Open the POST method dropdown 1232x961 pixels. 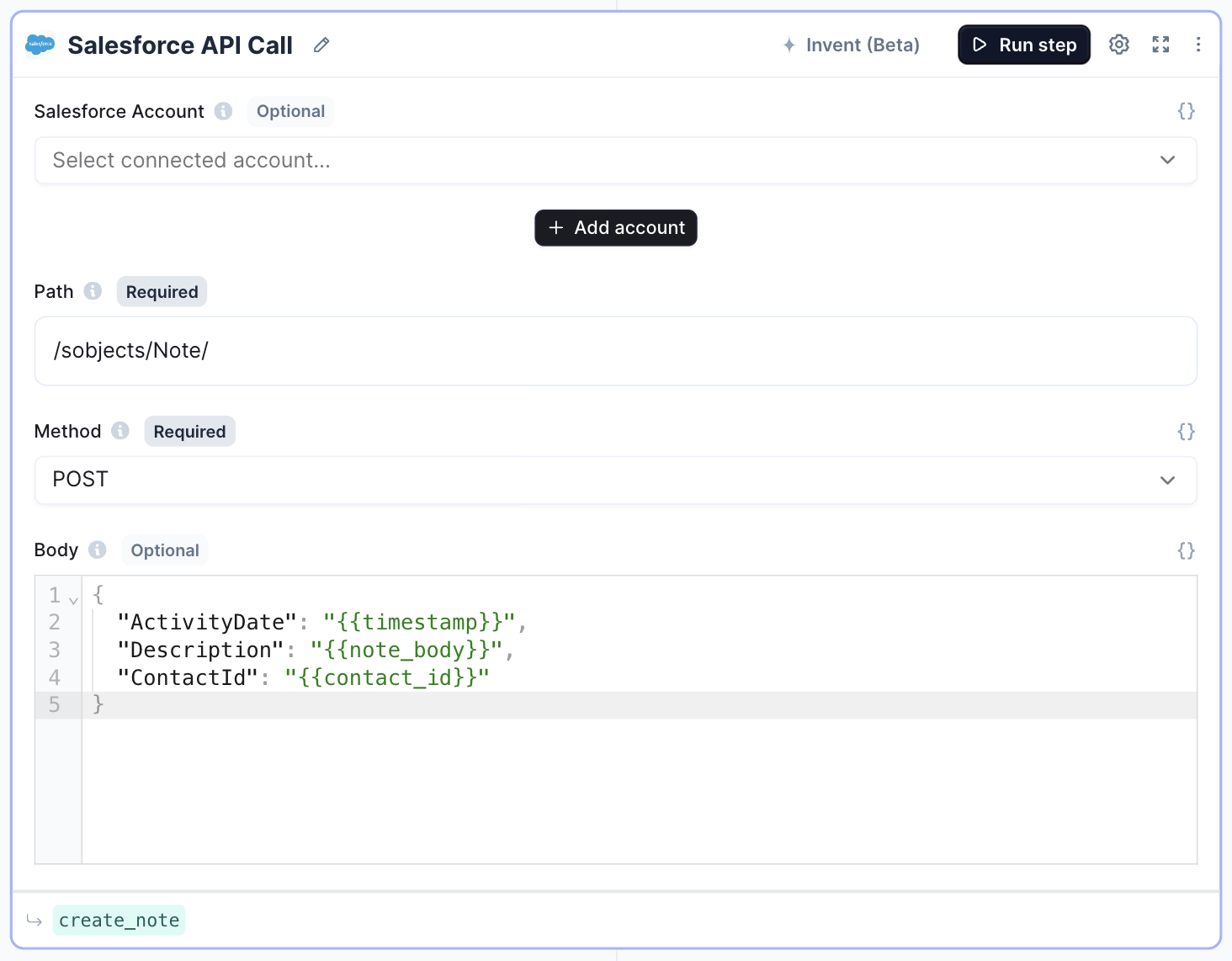click(616, 480)
